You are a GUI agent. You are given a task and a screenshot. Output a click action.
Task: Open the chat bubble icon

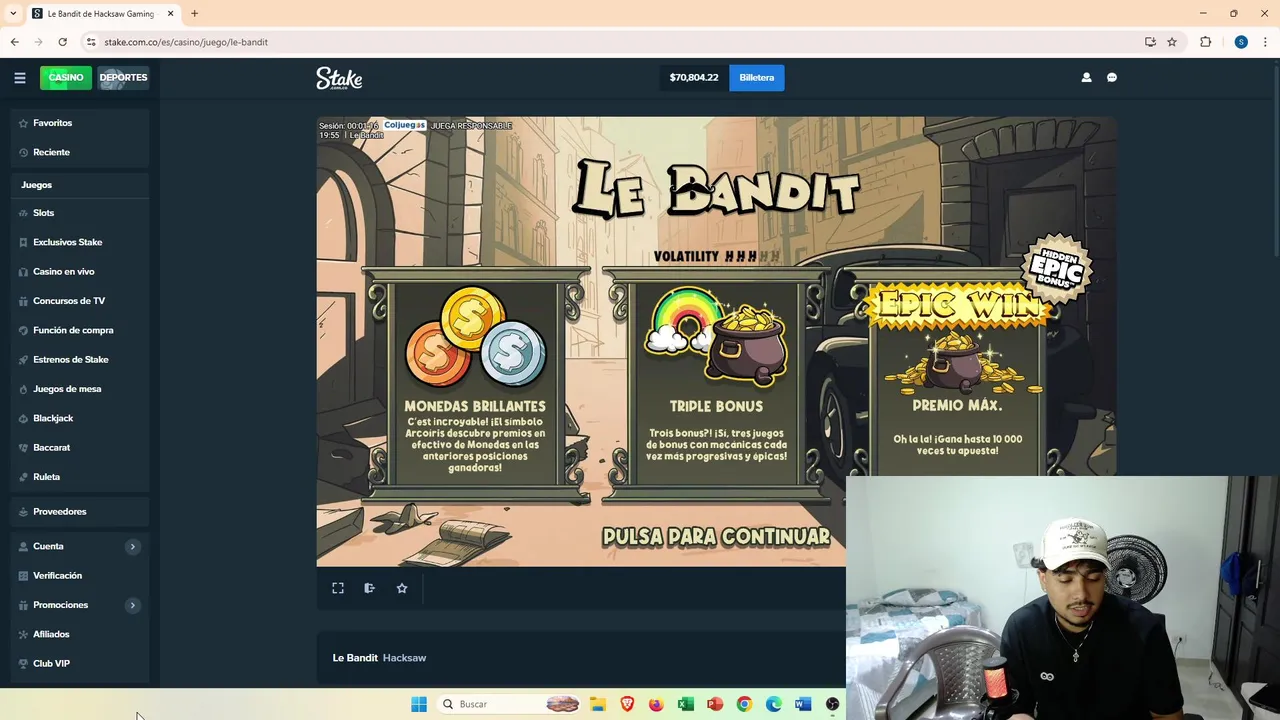1112,77
